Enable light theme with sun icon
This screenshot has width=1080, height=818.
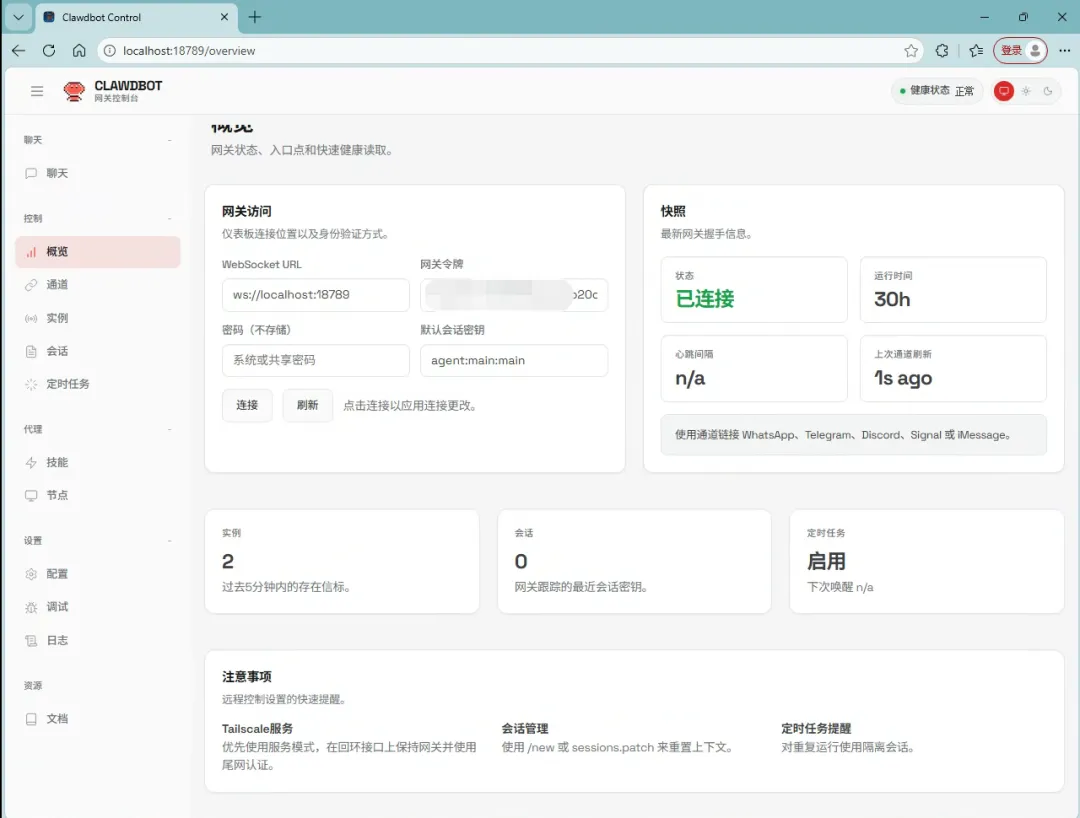click(x=1026, y=91)
